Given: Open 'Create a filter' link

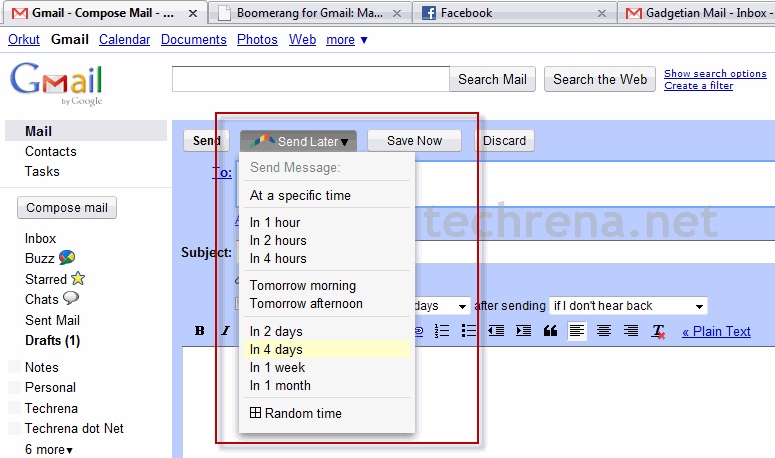Looking at the screenshot, I should click(x=698, y=86).
